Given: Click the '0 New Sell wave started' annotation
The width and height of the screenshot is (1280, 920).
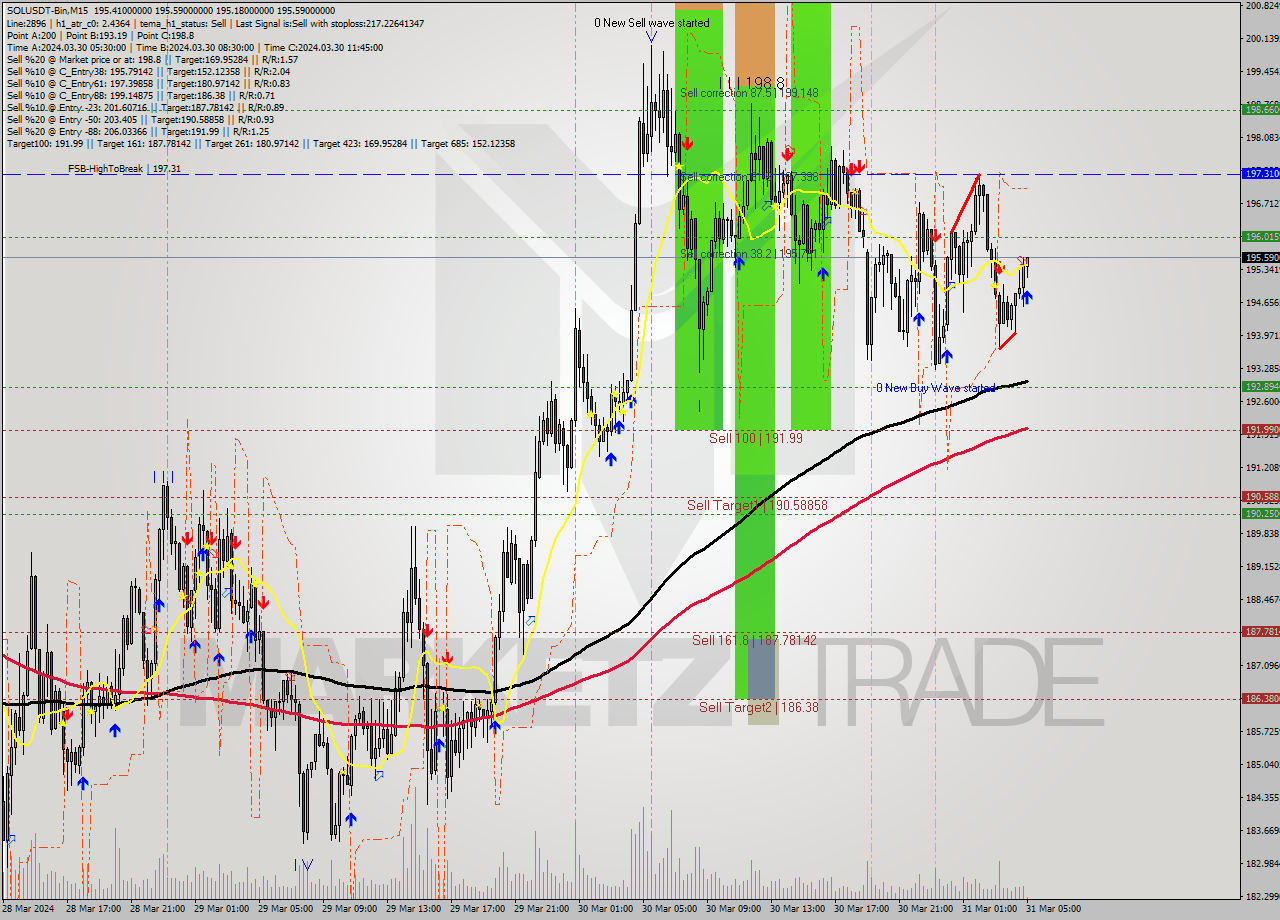Looking at the screenshot, I should tap(652, 23).
